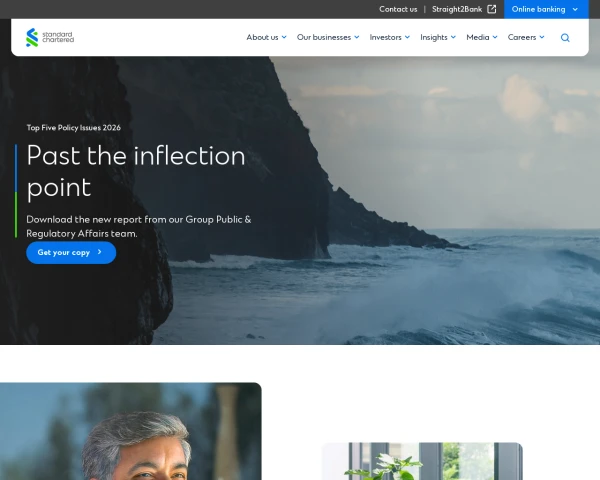Click the Top Five Policy Issues 2026 text
The image size is (600, 480).
coord(73,127)
